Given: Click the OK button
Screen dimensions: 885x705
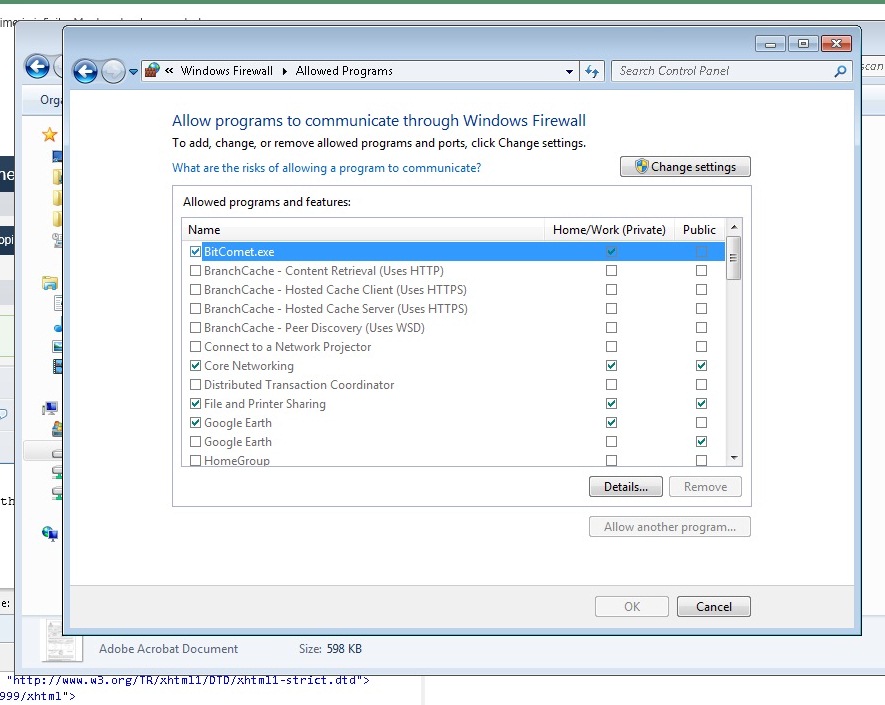Looking at the screenshot, I should 632,607.
